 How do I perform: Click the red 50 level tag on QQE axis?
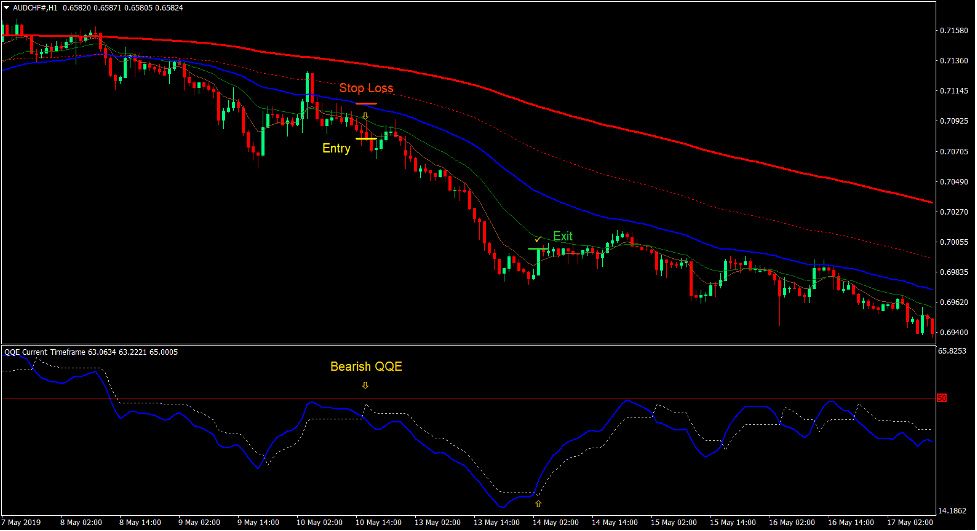(x=941, y=399)
